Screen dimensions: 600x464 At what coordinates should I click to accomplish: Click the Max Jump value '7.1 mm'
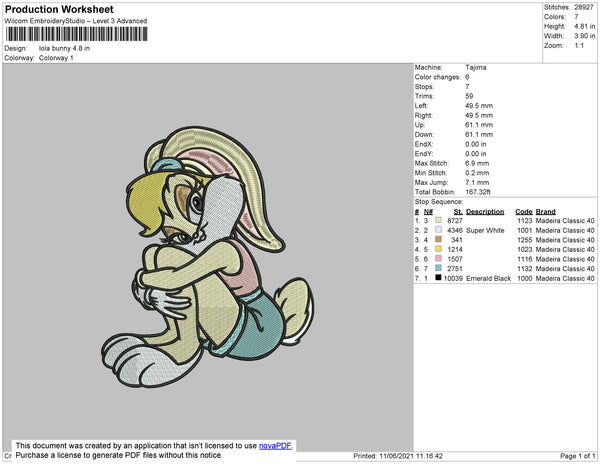[477, 182]
